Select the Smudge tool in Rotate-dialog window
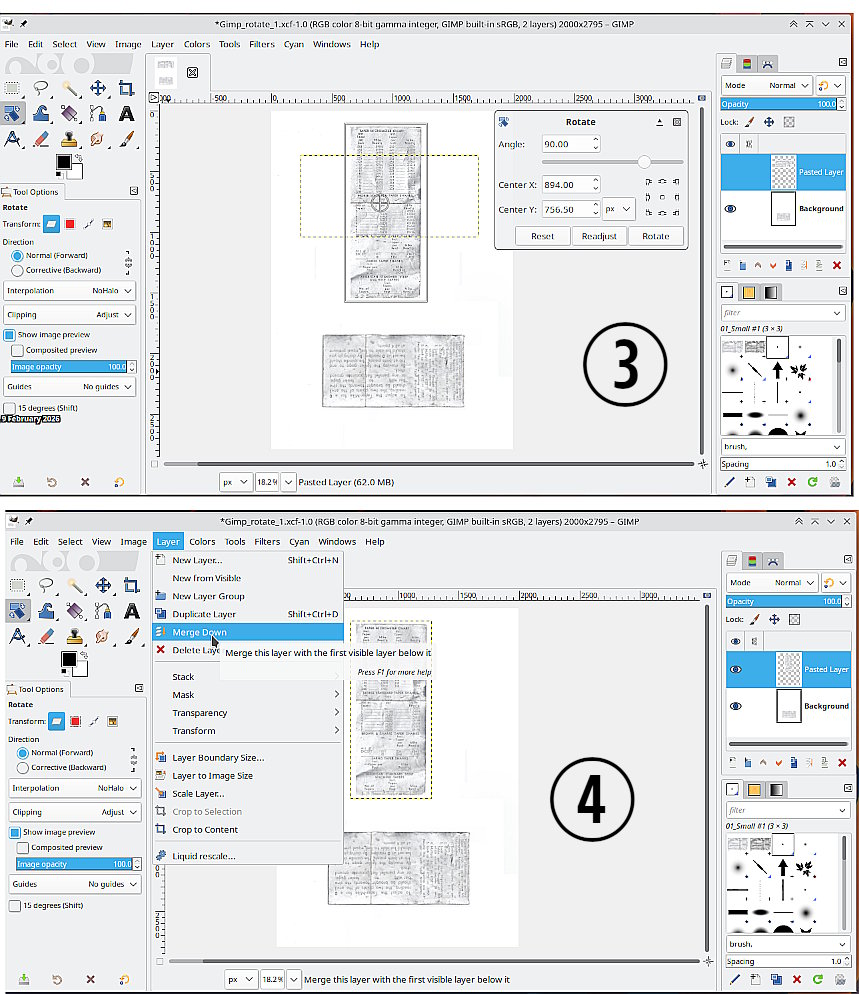Screen dimensions: 859x994 pos(98,139)
